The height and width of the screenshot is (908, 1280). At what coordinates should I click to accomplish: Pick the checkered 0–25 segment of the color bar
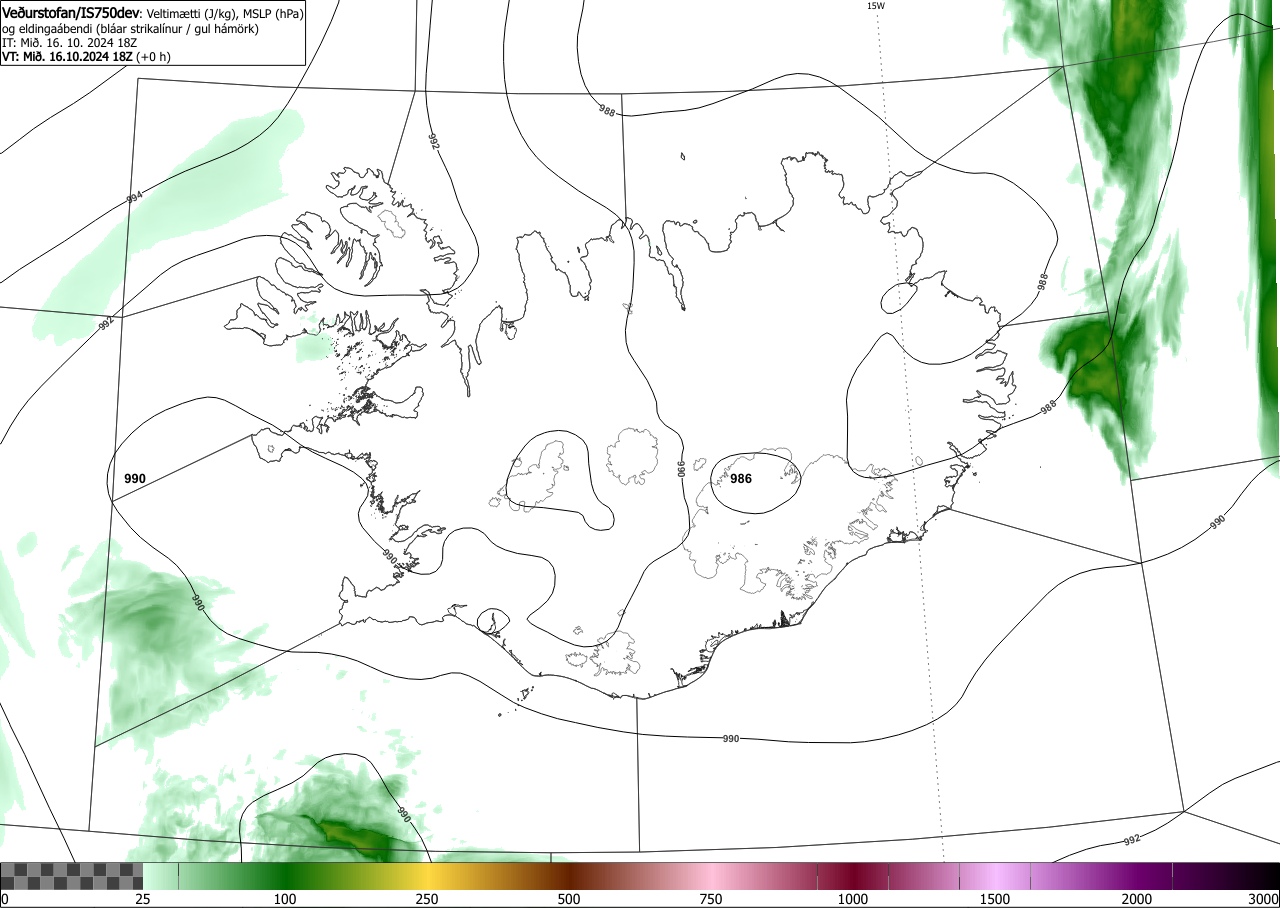[72, 876]
